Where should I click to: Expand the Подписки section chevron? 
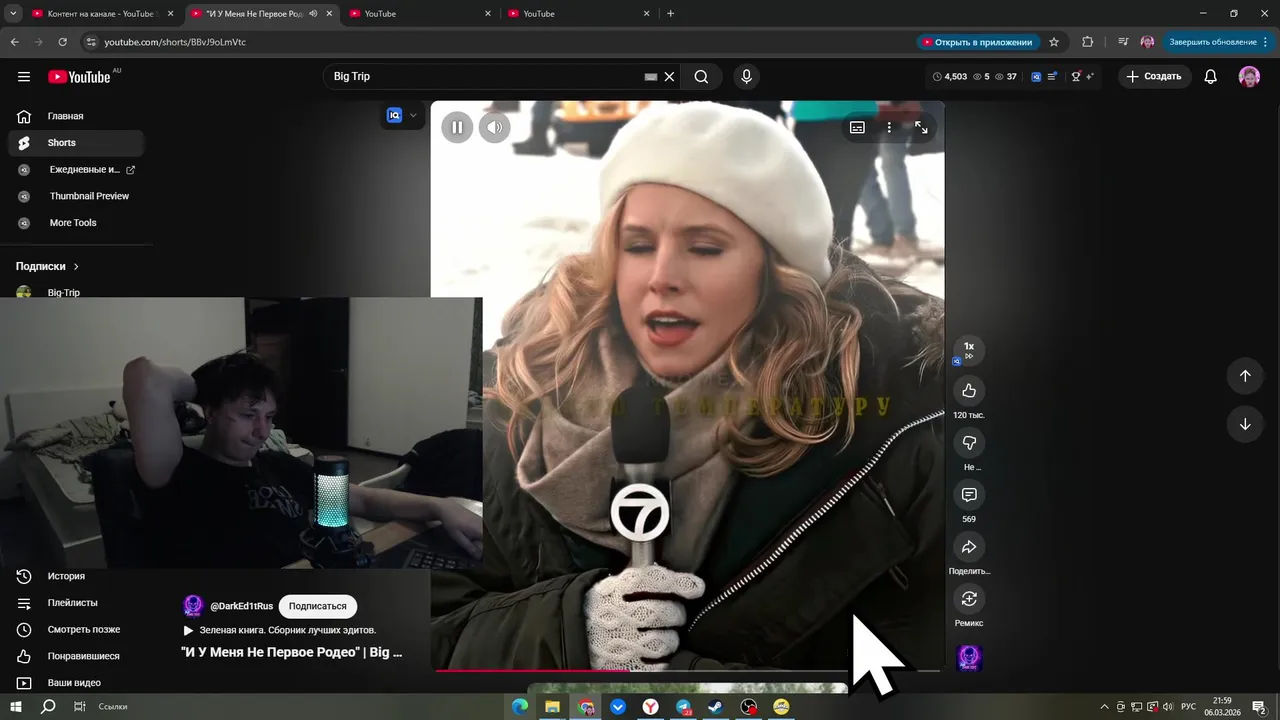pyautogui.click(x=76, y=267)
